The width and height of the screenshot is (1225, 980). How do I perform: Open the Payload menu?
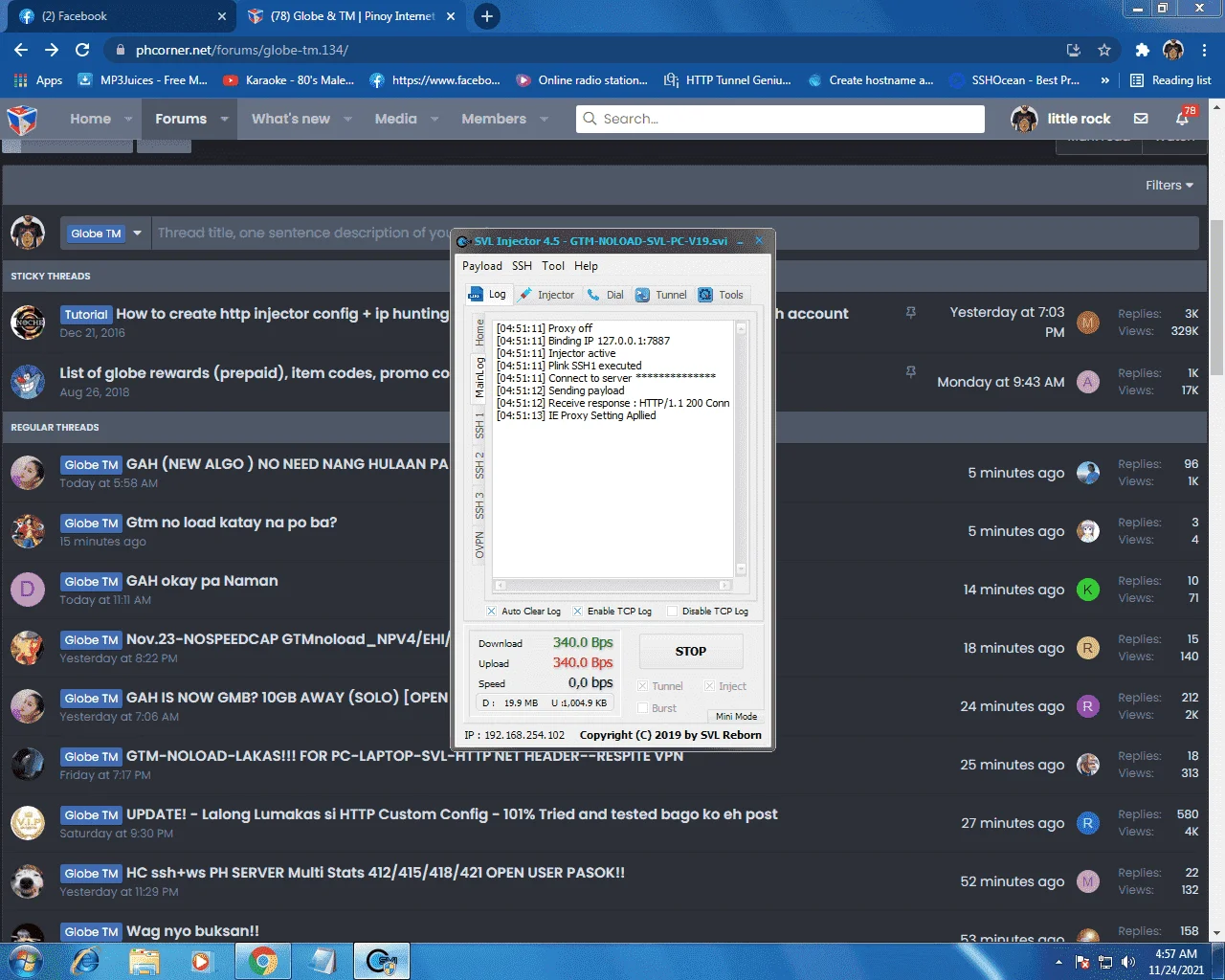click(482, 266)
